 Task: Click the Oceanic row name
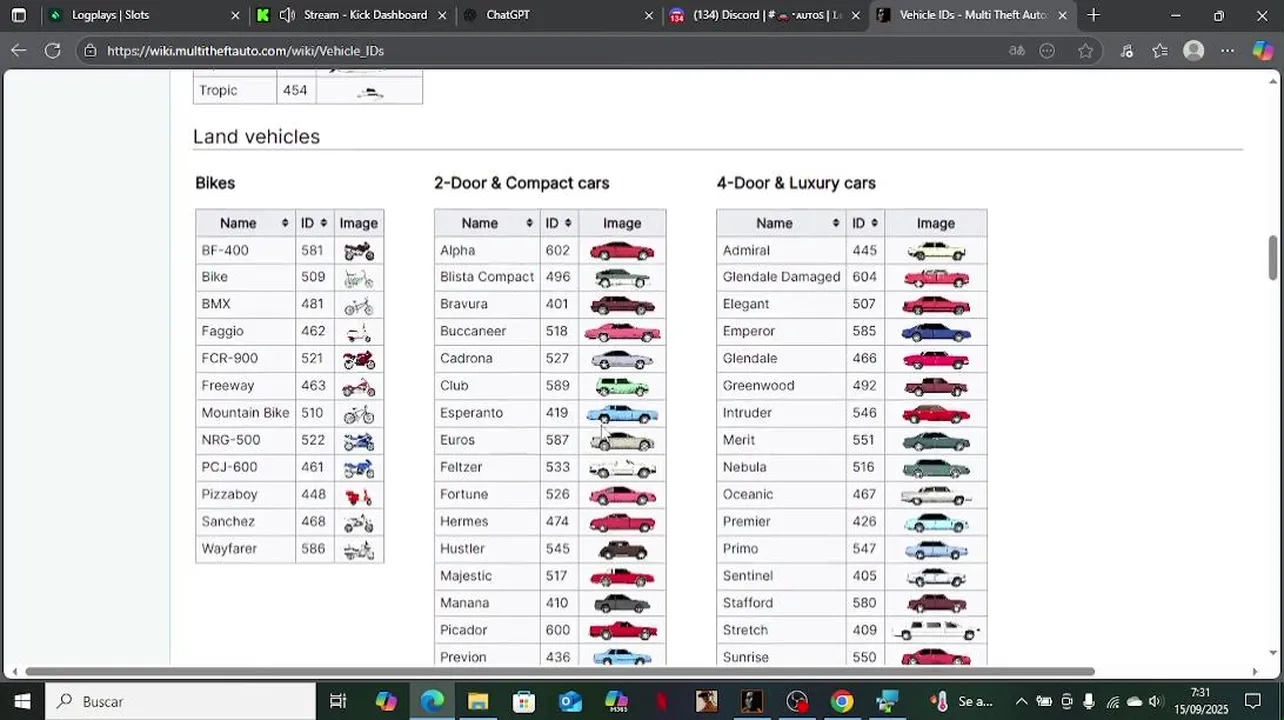(748, 494)
